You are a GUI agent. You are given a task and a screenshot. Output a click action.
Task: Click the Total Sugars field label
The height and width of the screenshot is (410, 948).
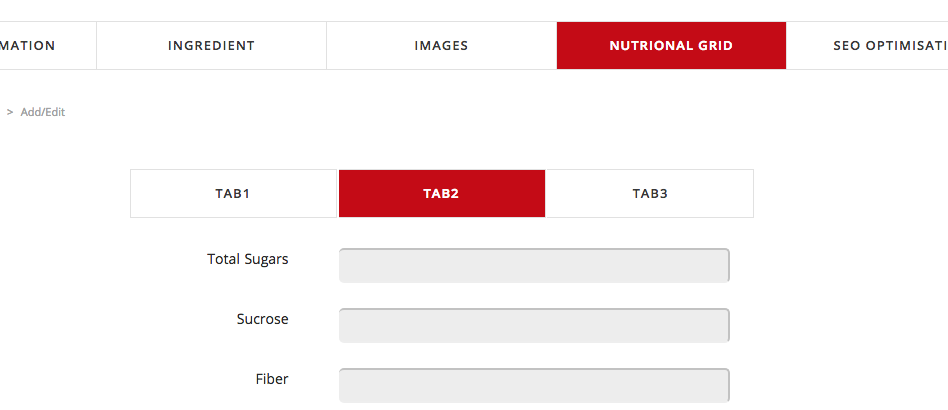click(247, 259)
